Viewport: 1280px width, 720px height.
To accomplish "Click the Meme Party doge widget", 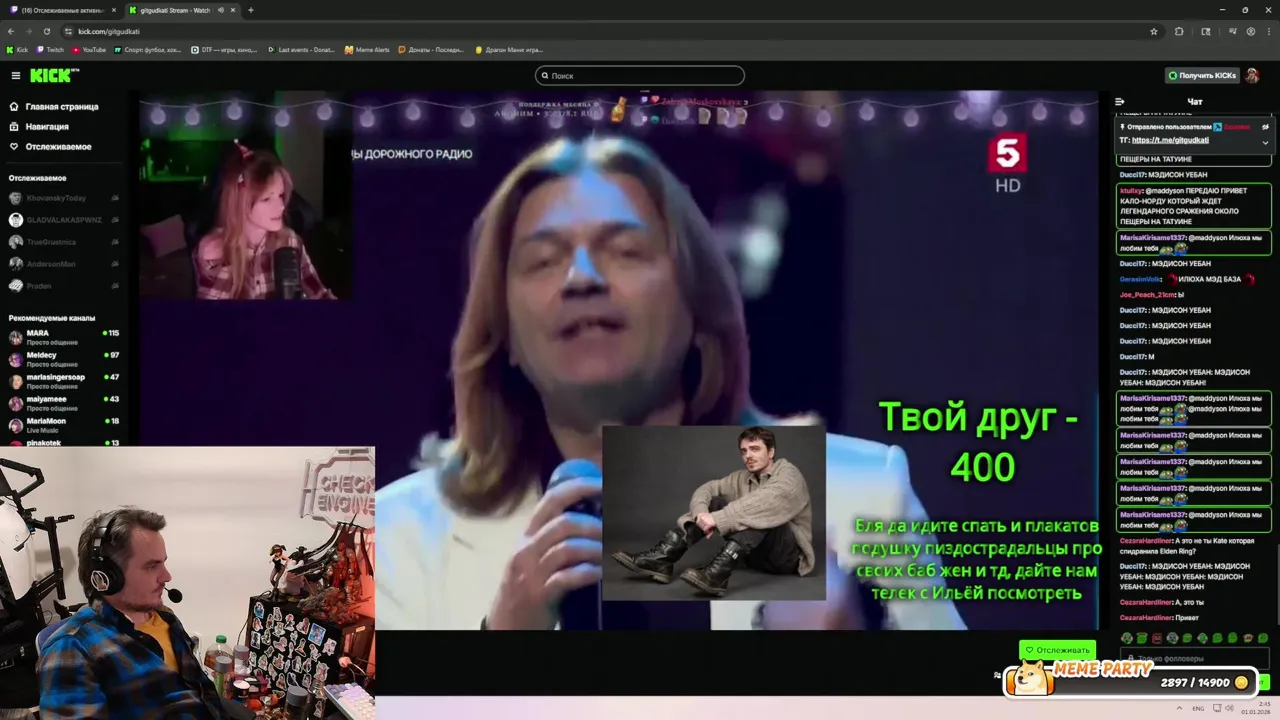I will (x=1130, y=679).
